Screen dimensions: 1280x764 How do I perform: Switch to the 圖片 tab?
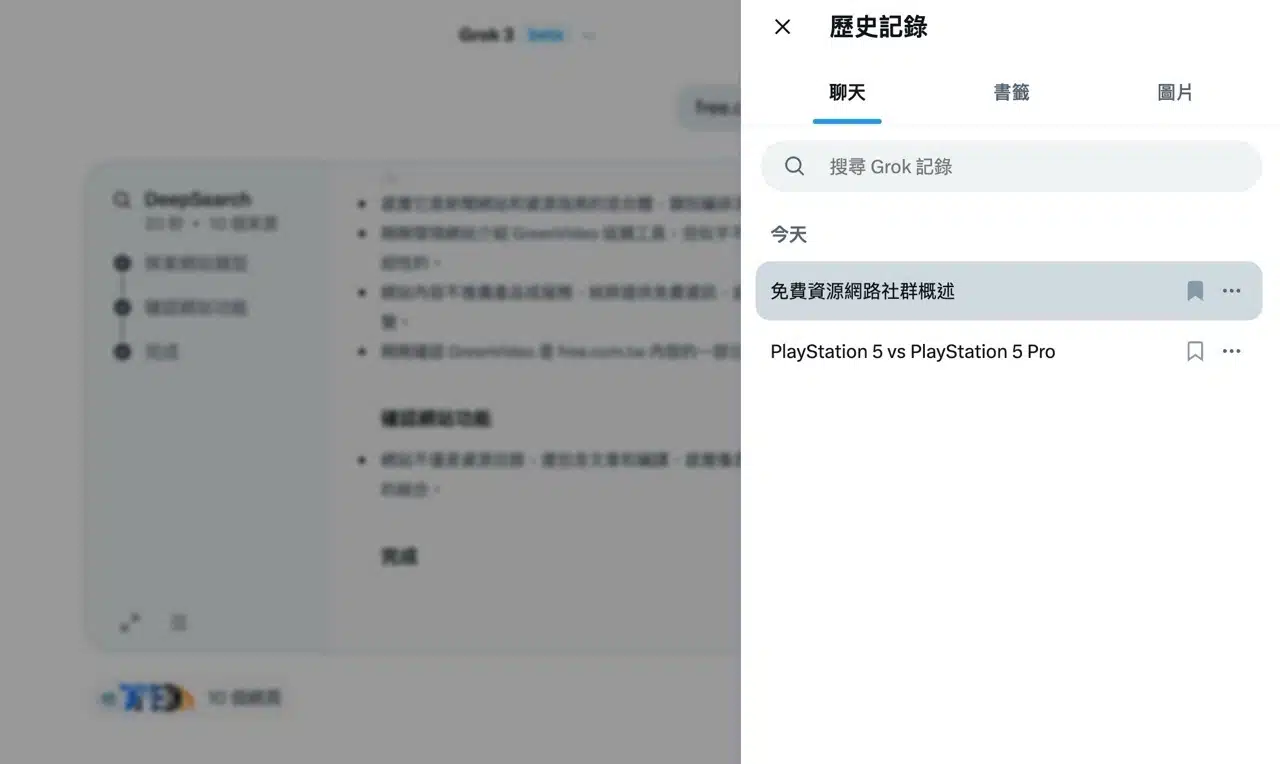(1175, 93)
